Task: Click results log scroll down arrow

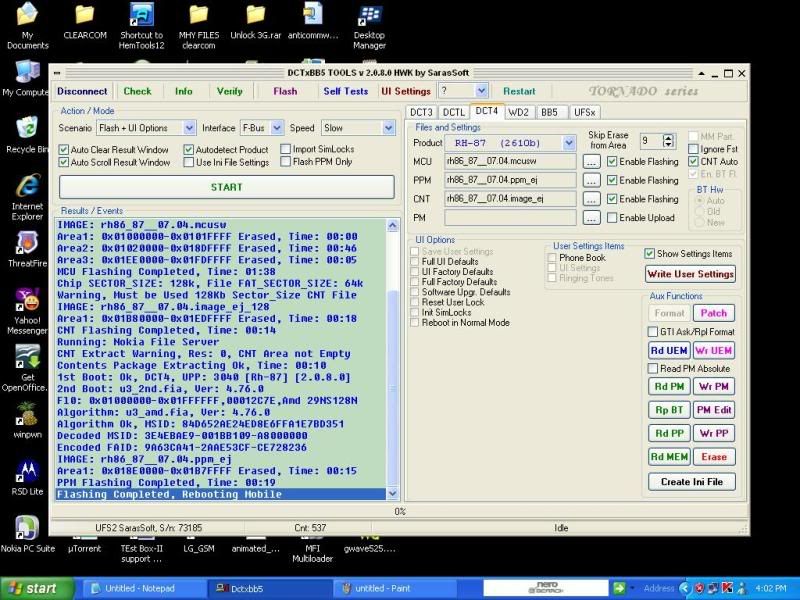Action: [392, 493]
